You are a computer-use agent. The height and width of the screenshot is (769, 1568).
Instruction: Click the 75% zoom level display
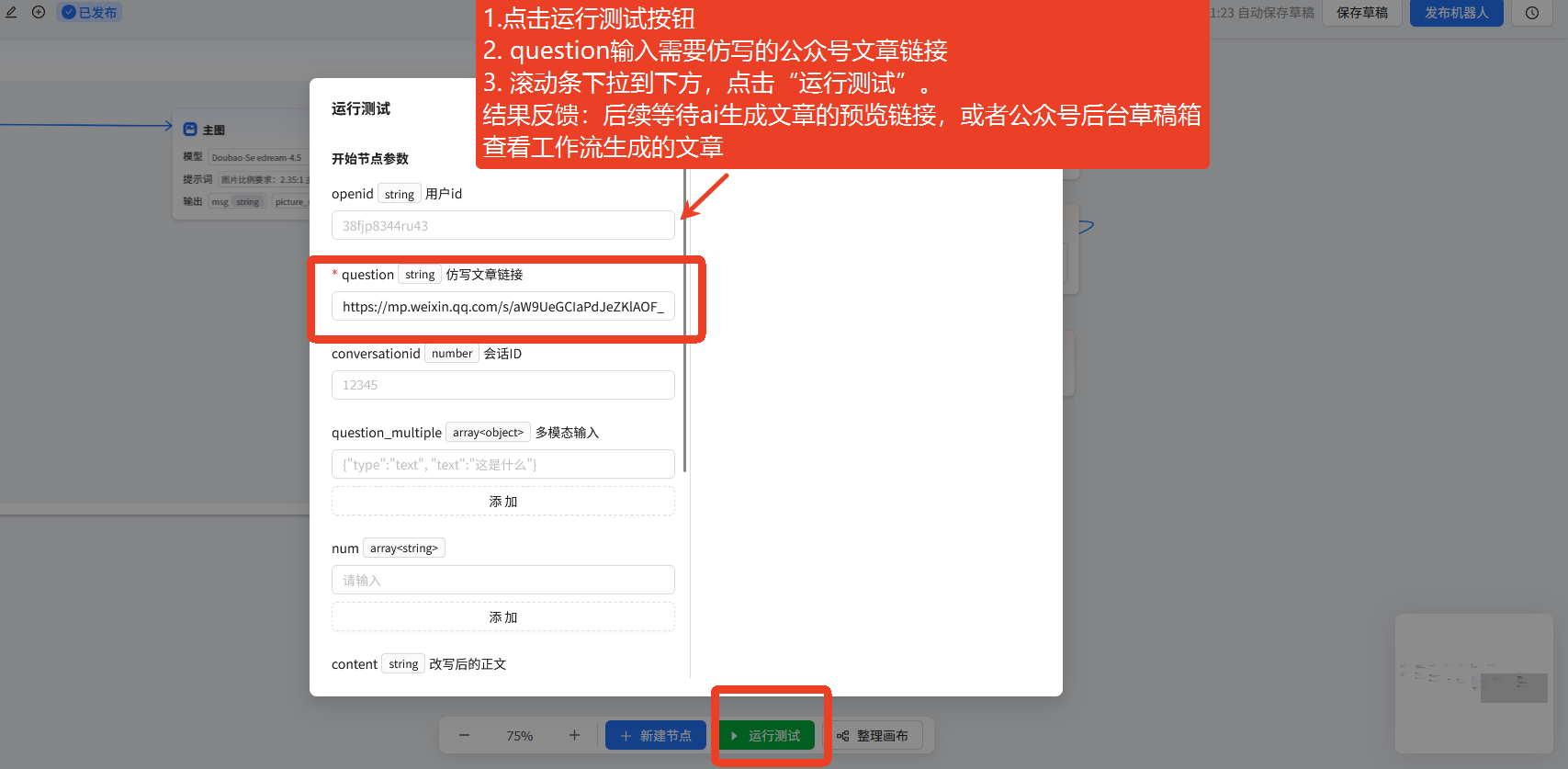[x=519, y=736]
